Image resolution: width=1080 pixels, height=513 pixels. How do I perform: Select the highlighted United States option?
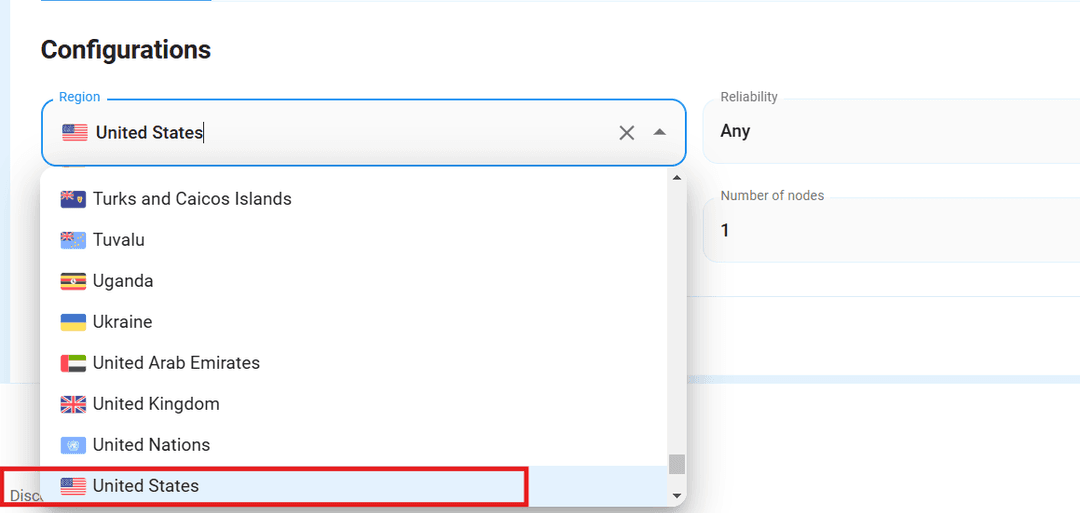(146, 486)
